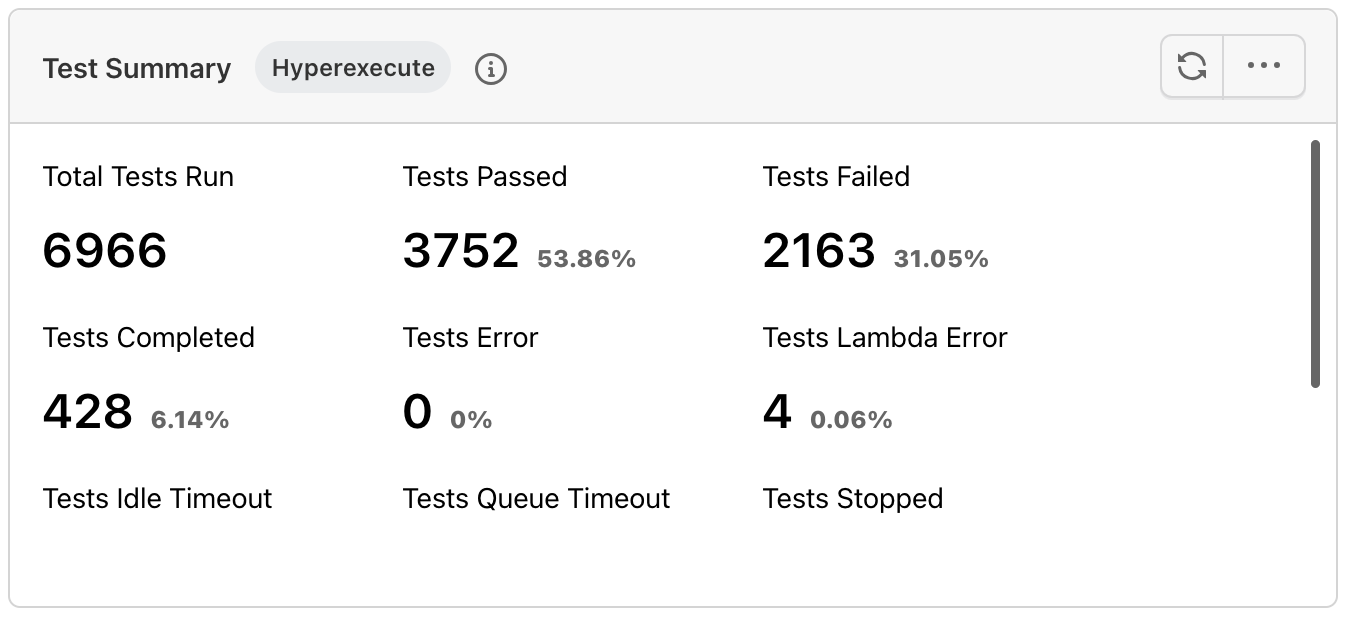Click the Tests Failed label
Image resolution: width=1354 pixels, height=628 pixels.
click(x=836, y=177)
